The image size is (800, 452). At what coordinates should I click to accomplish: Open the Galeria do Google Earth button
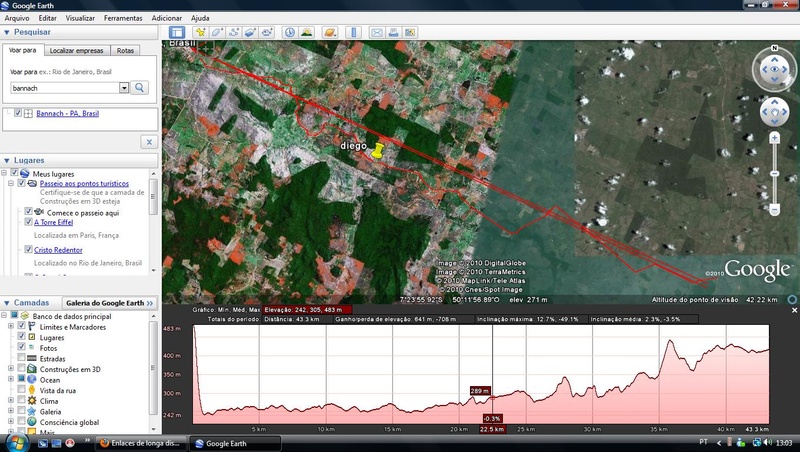109,303
